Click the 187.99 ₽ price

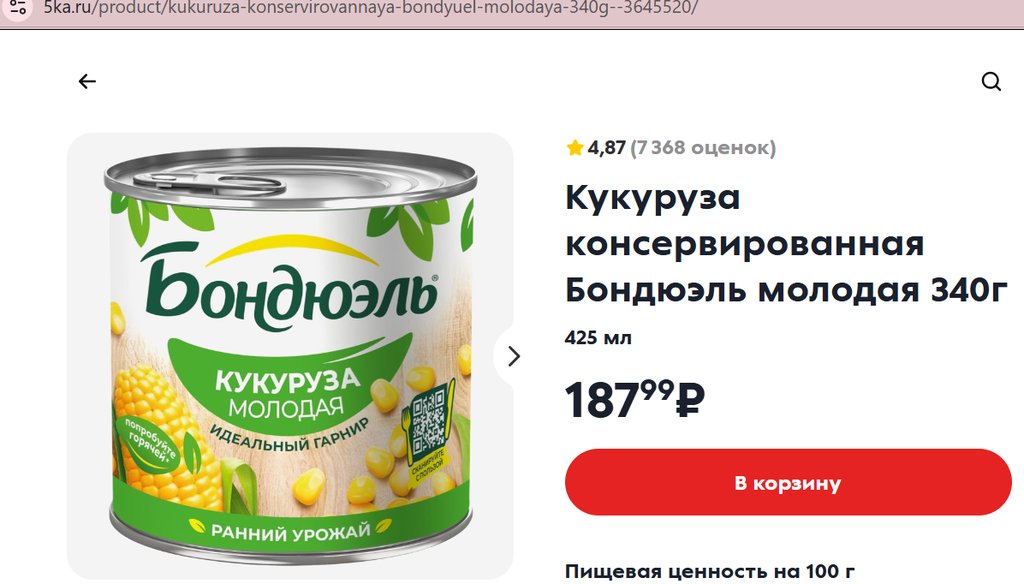click(x=635, y=398)
